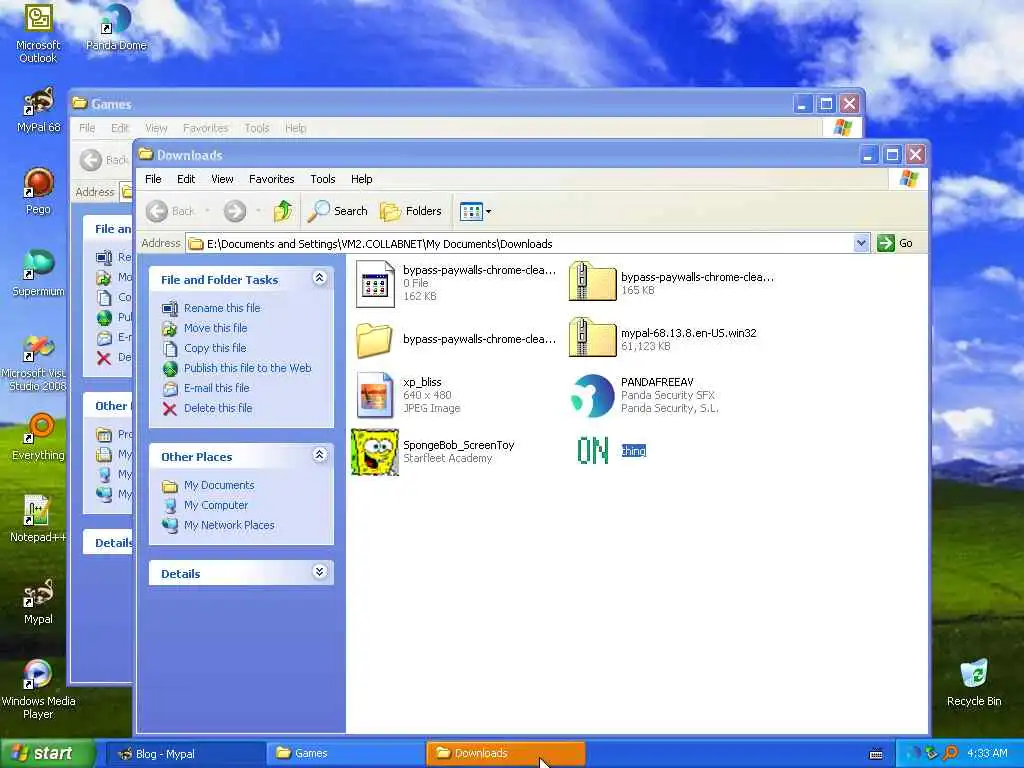The width and height of the screenshot is (1024, 768).
Task: Open Help menu in Downloads window
Action: coord(361,179)
